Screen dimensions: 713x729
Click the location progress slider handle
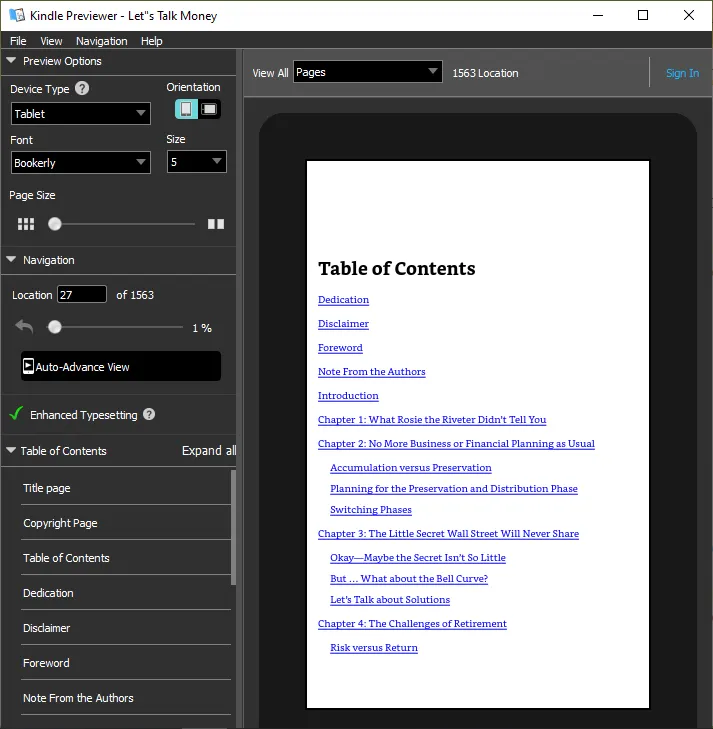click(x=55, y=327)
